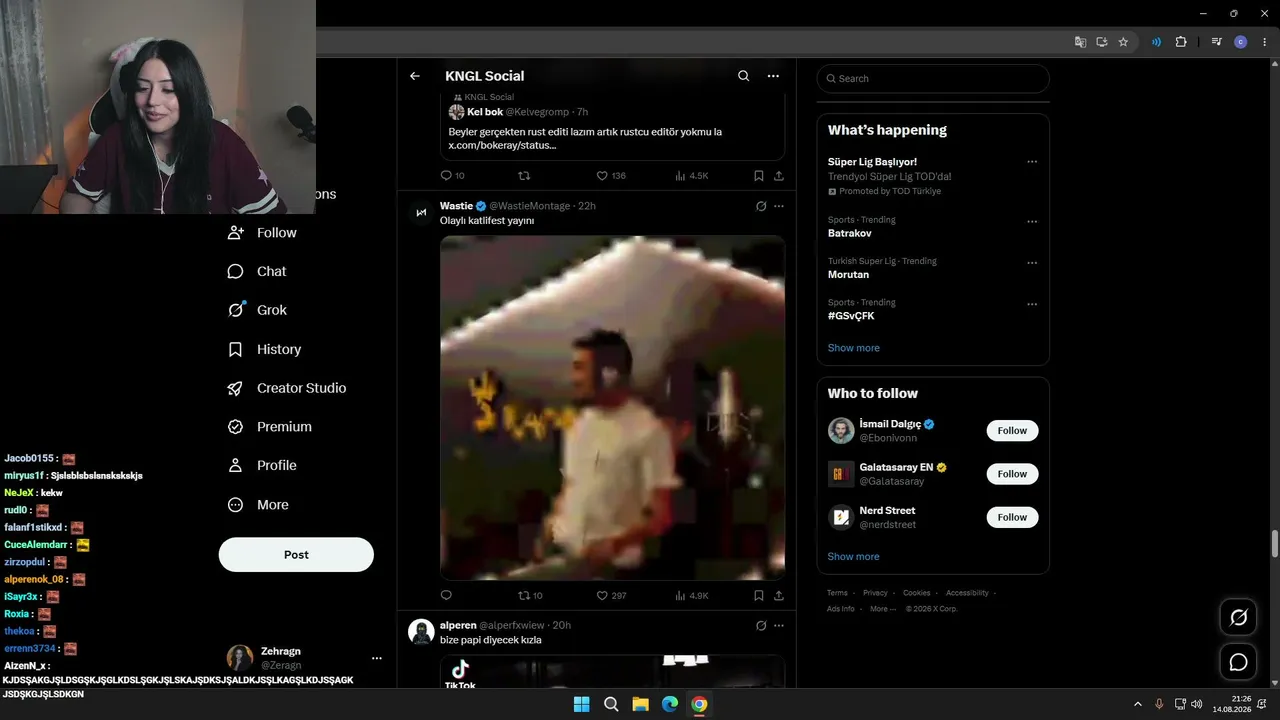Open the Chrome profile avatar

(1241, 42)
